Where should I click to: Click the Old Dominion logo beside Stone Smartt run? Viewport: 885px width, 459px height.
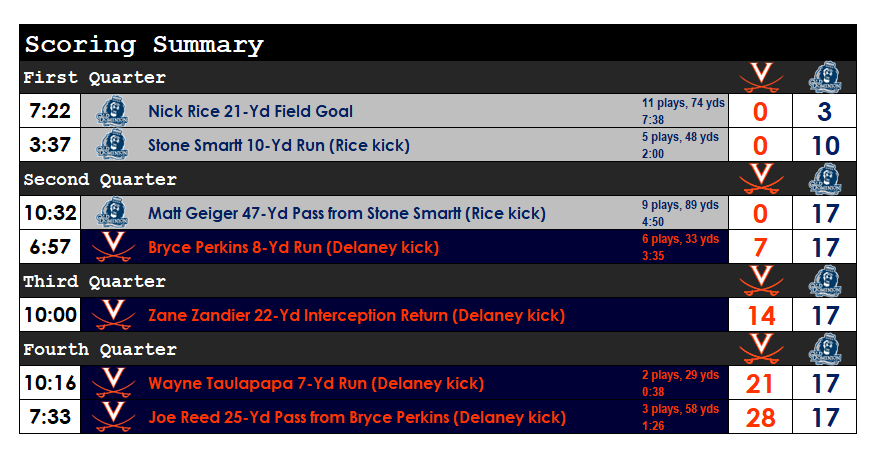click(113, 145)
